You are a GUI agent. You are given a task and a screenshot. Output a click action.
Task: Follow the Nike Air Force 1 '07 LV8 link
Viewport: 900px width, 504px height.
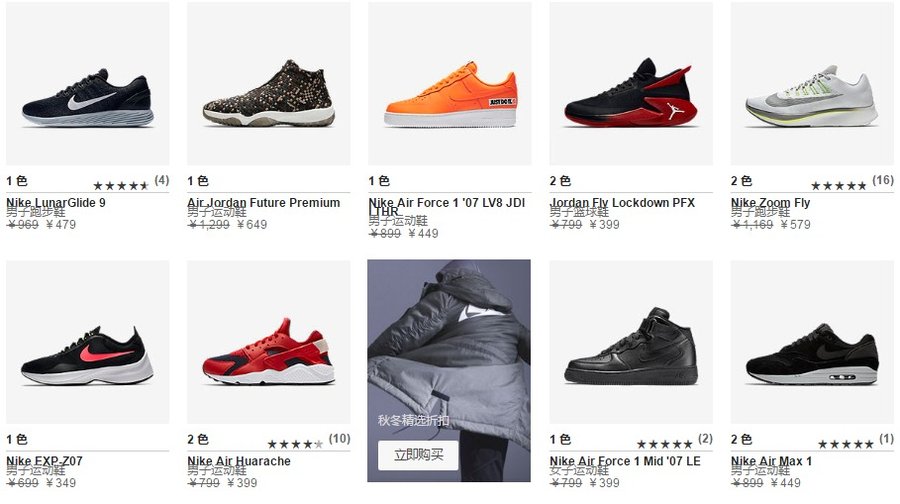pyautogui.click(x=447, y=207)
